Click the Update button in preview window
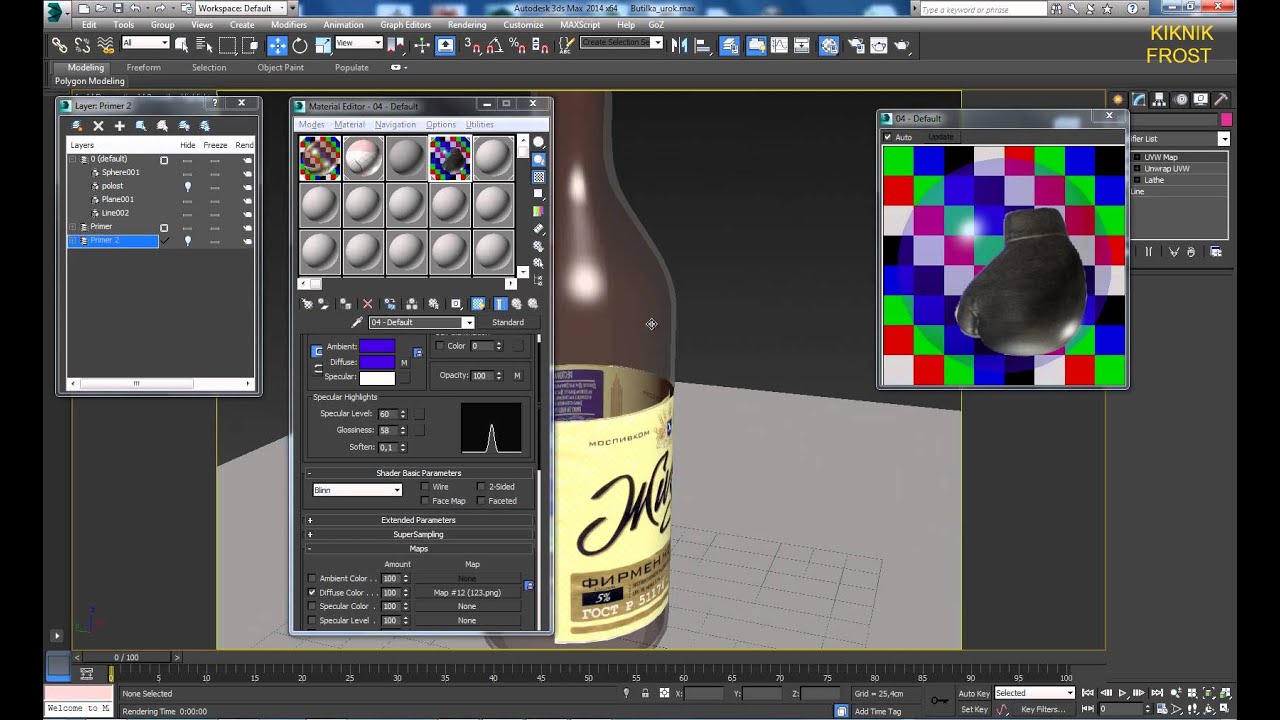The height and width of the screenshot is (720, 1280). (x=940, y=137)
